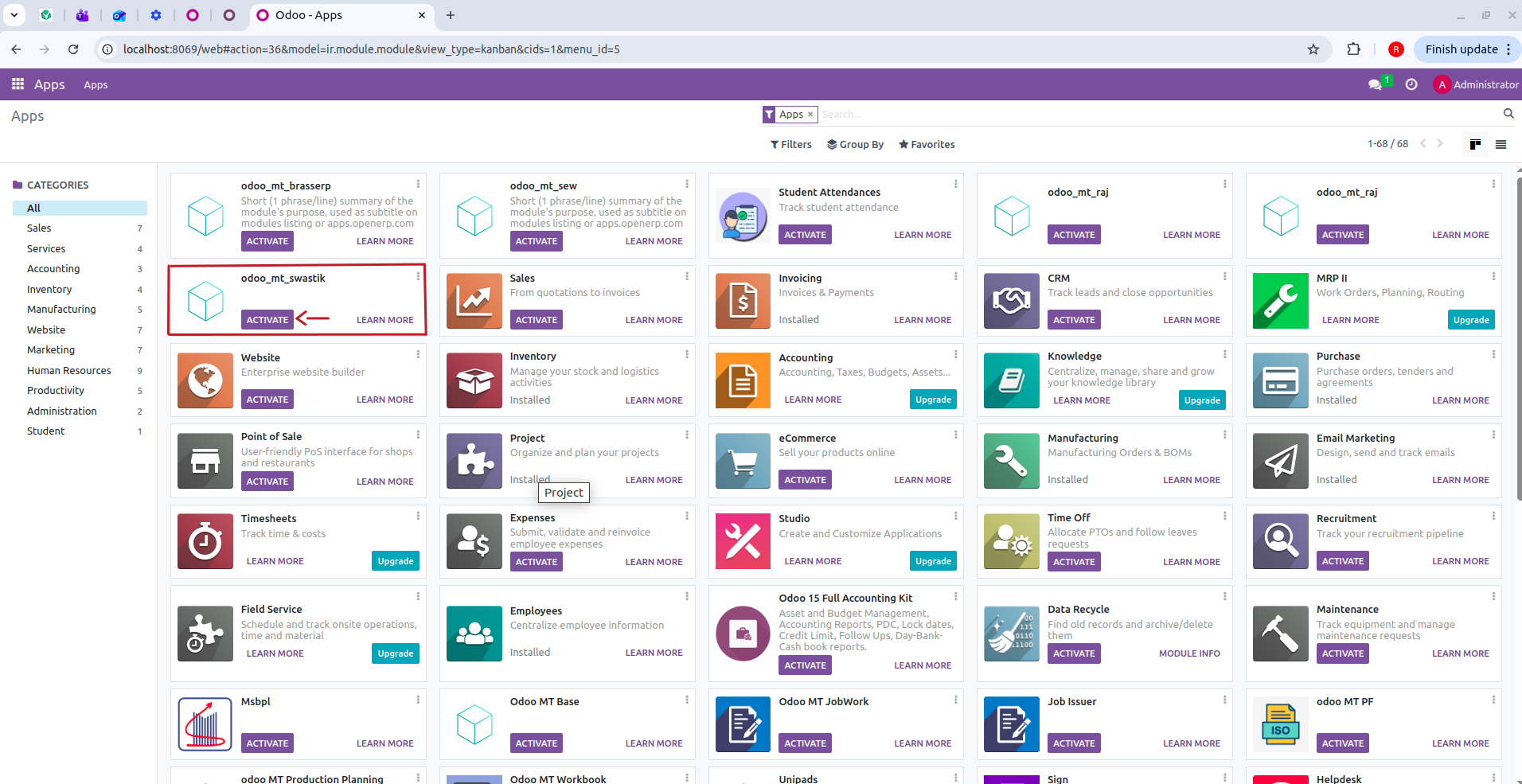Image resolution: width=1522 pixels, height=784 pixels.
Task: Switch to the kanban view
Action: click(1475, 144)
